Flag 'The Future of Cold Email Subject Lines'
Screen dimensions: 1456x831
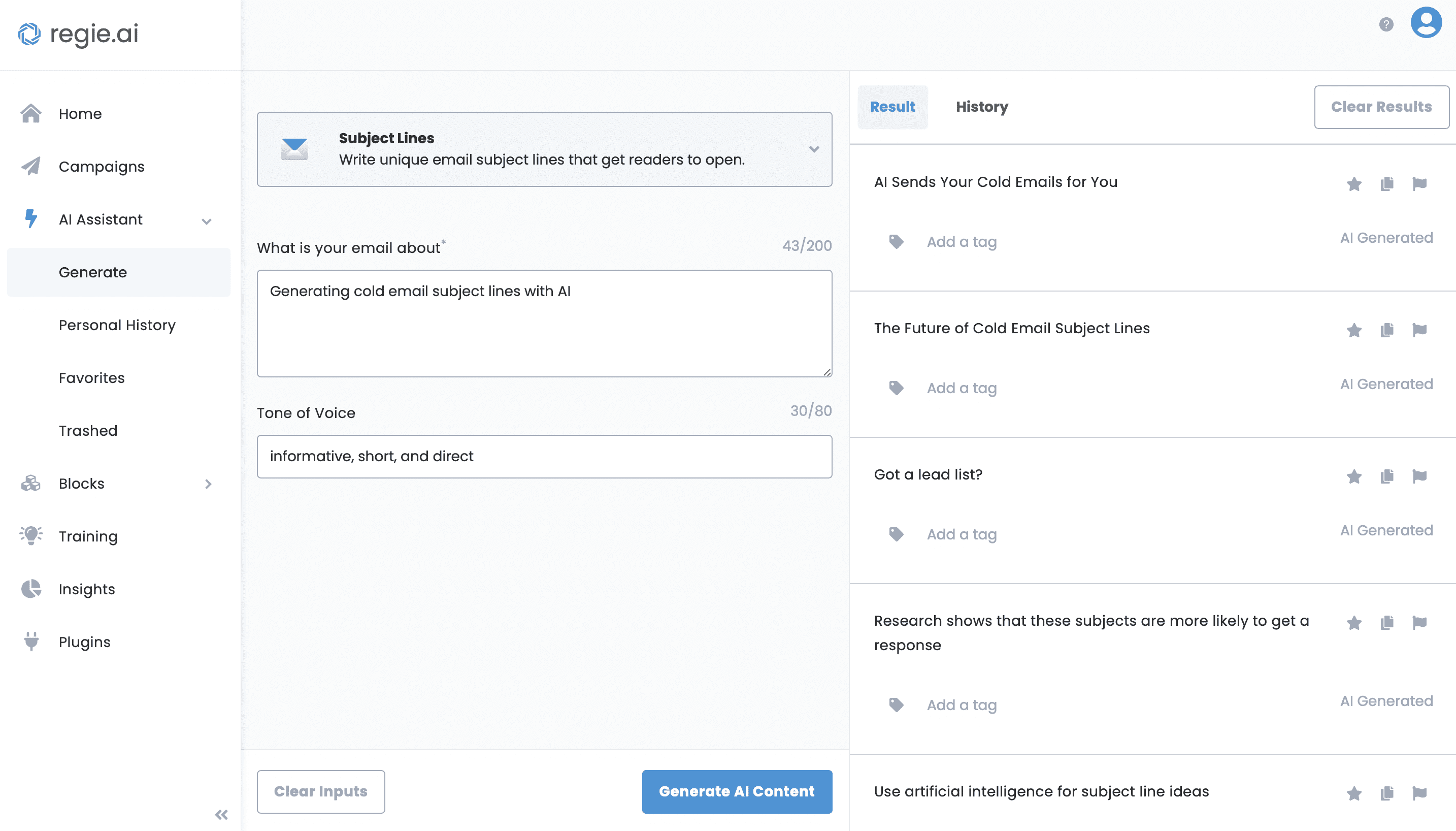1419,330
